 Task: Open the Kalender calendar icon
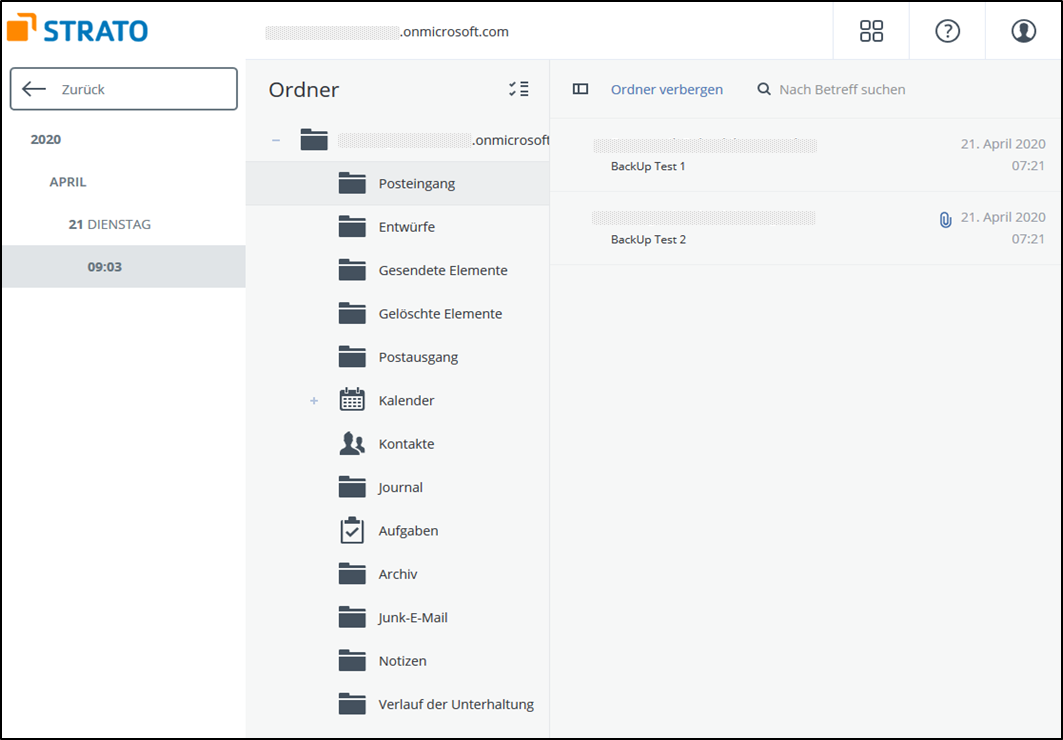pos(351,399)
